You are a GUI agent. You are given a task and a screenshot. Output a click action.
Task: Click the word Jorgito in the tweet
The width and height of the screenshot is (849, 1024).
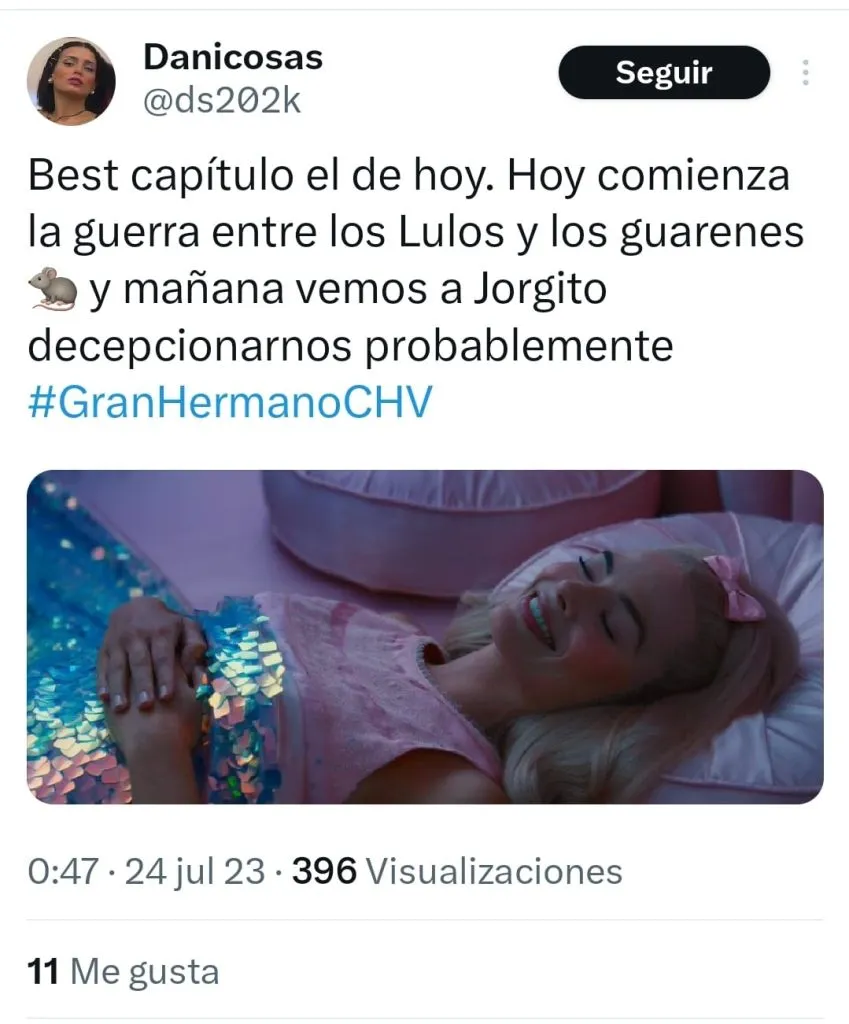(x=539, y=289)
